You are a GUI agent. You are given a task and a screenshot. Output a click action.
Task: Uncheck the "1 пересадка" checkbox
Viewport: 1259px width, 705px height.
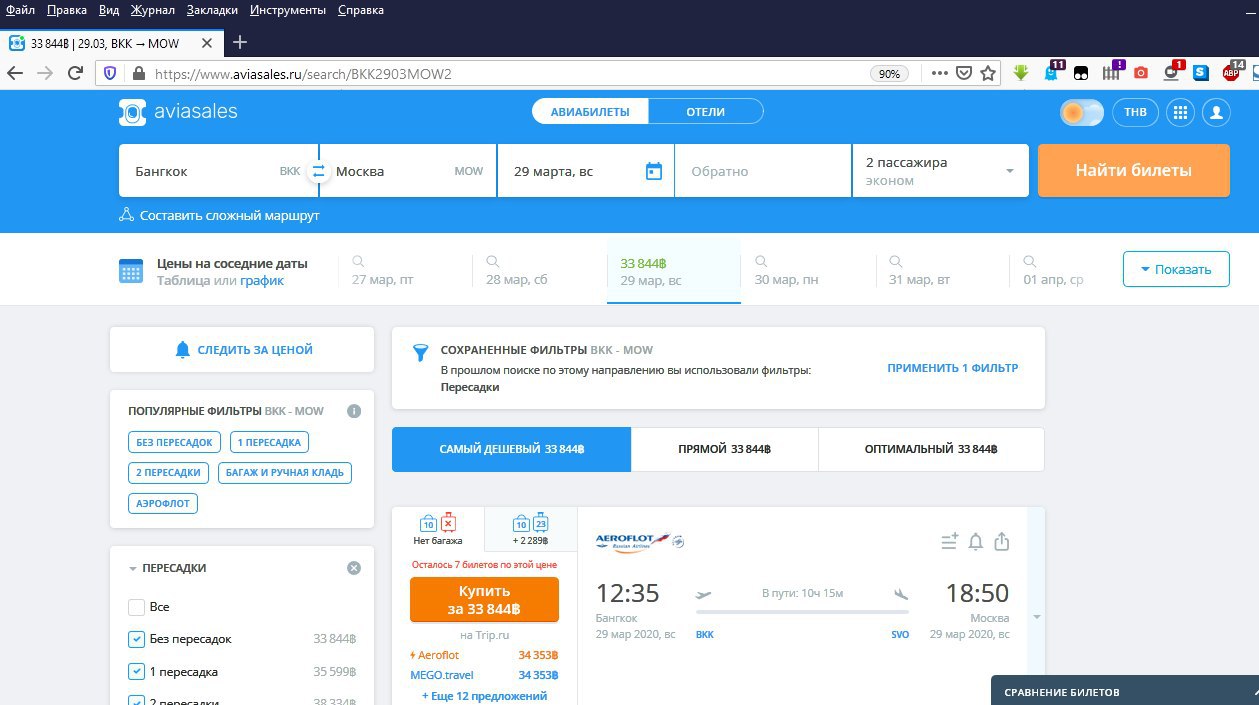click(x=137, y=671)
